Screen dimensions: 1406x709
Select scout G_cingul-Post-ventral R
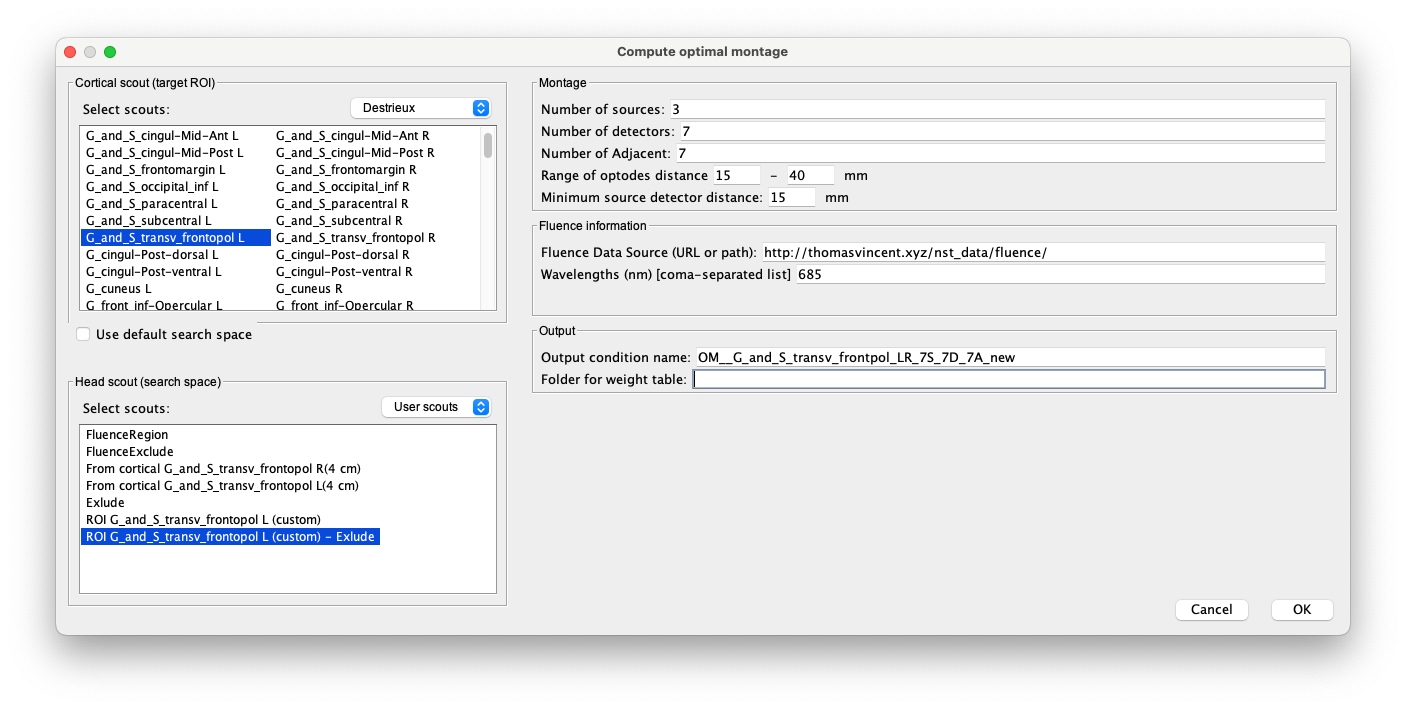pos(345,272)
